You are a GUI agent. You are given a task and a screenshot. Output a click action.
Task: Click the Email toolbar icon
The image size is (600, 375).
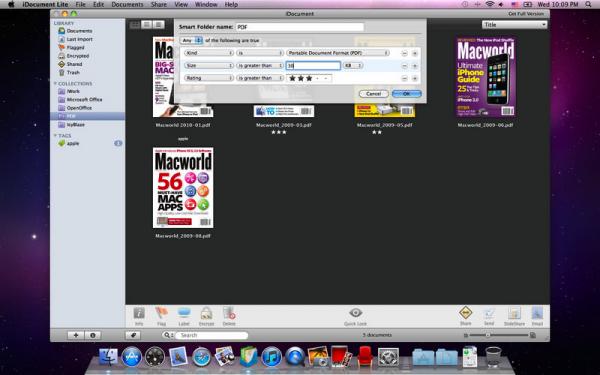click(x=537, y=313)
